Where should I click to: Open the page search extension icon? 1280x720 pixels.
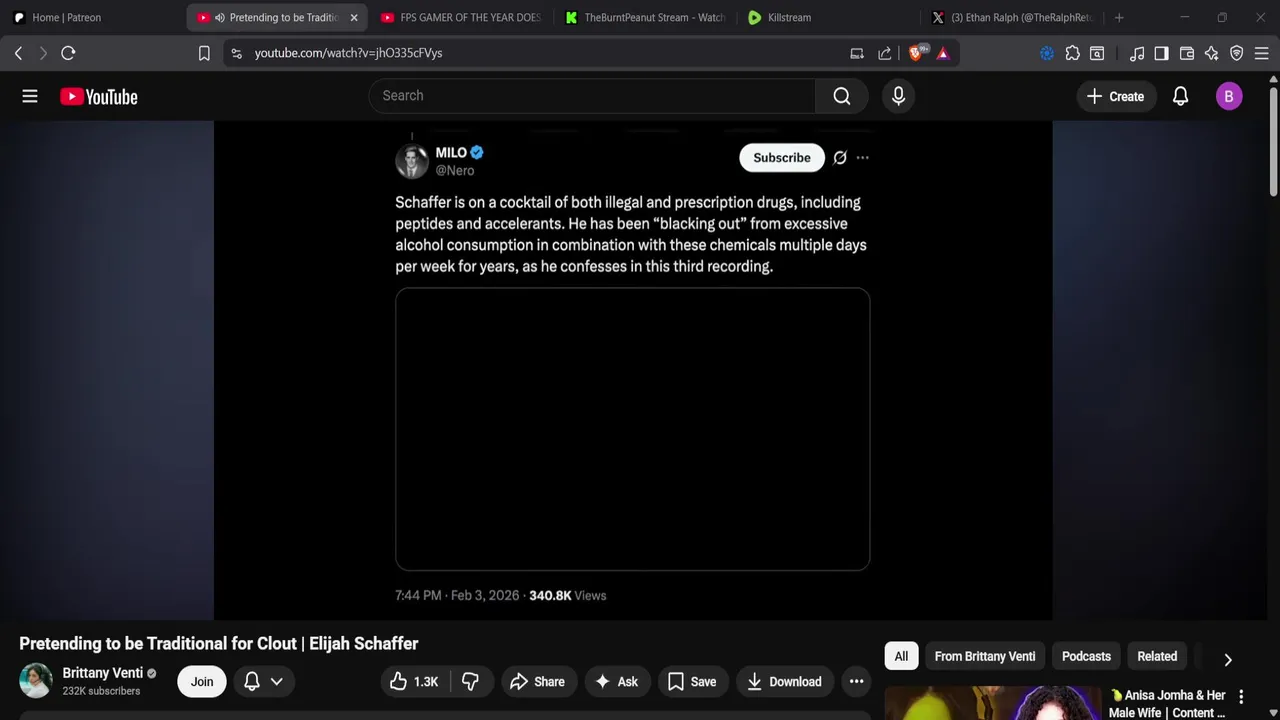click(x=1097, y=53)
